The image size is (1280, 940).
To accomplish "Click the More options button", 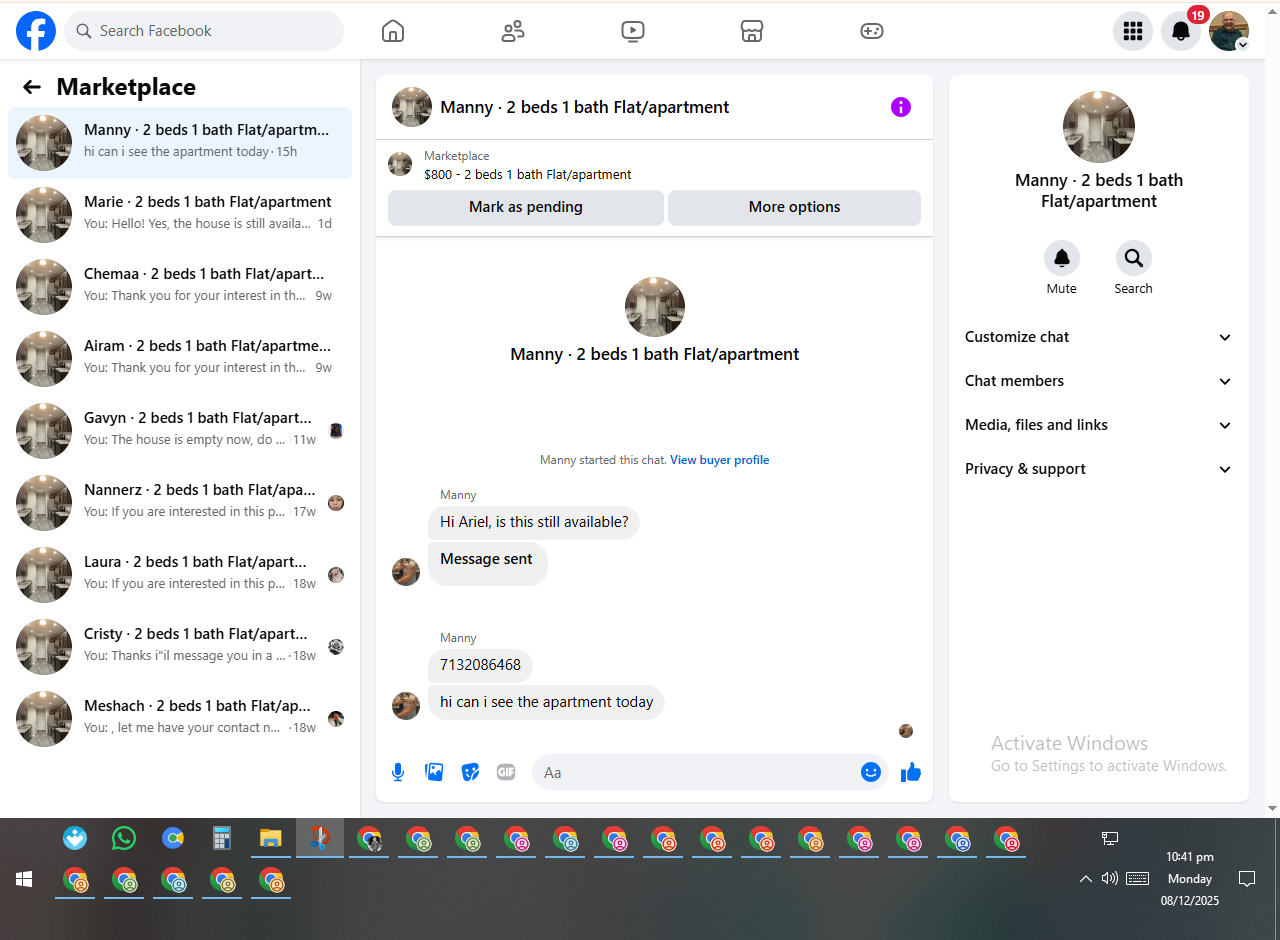I will pos(795,207).
